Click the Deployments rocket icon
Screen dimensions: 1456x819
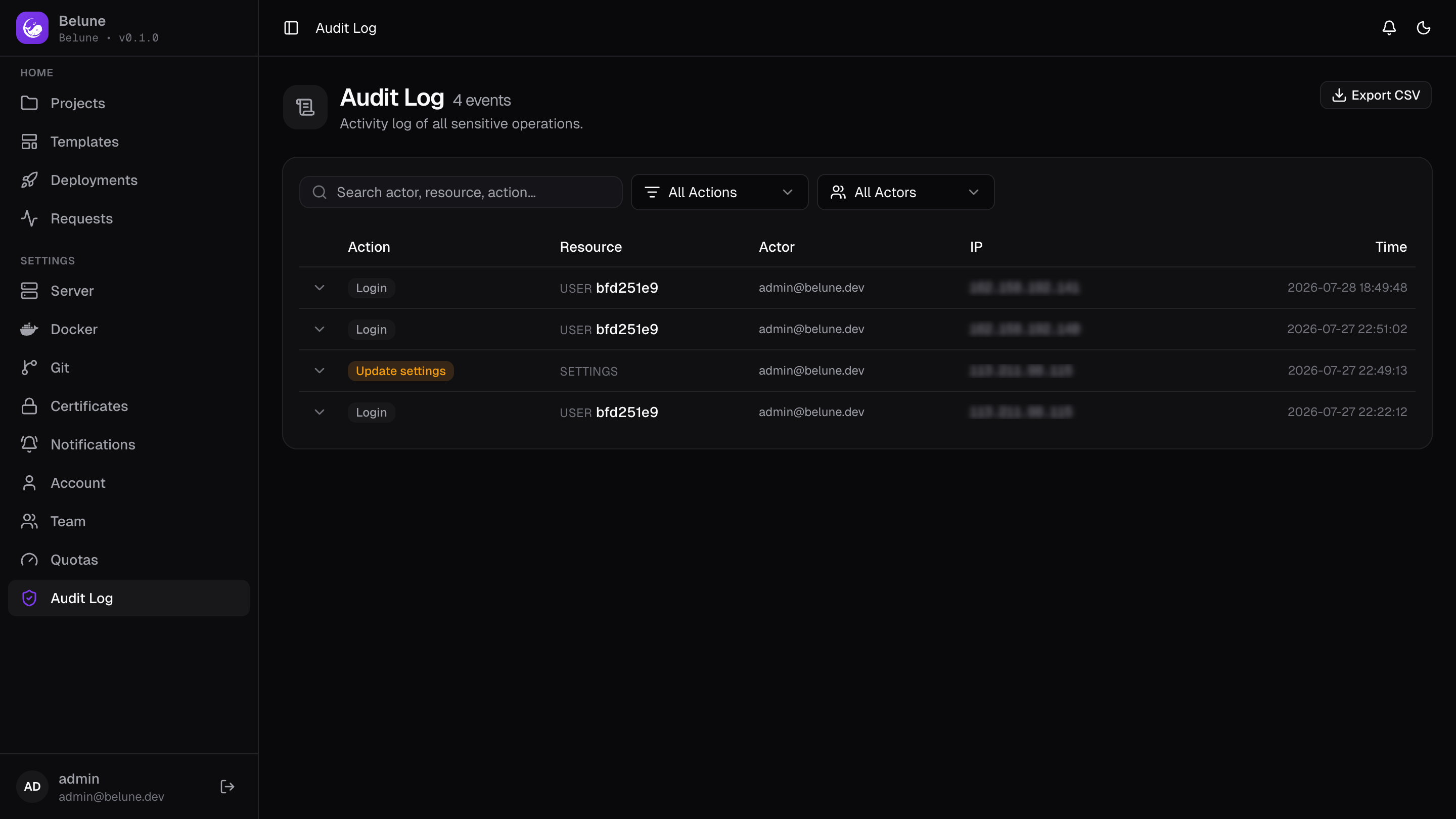29,180
